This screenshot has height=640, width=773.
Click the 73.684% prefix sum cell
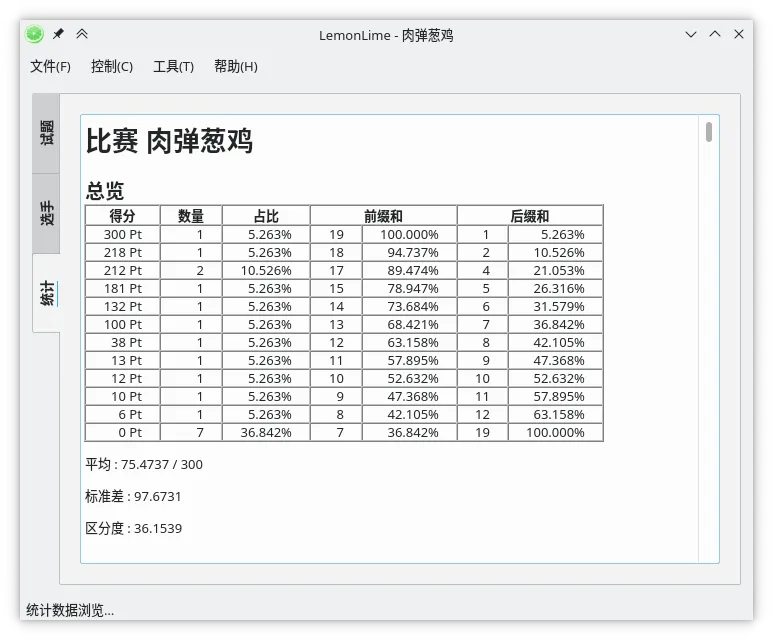point(409,306)
